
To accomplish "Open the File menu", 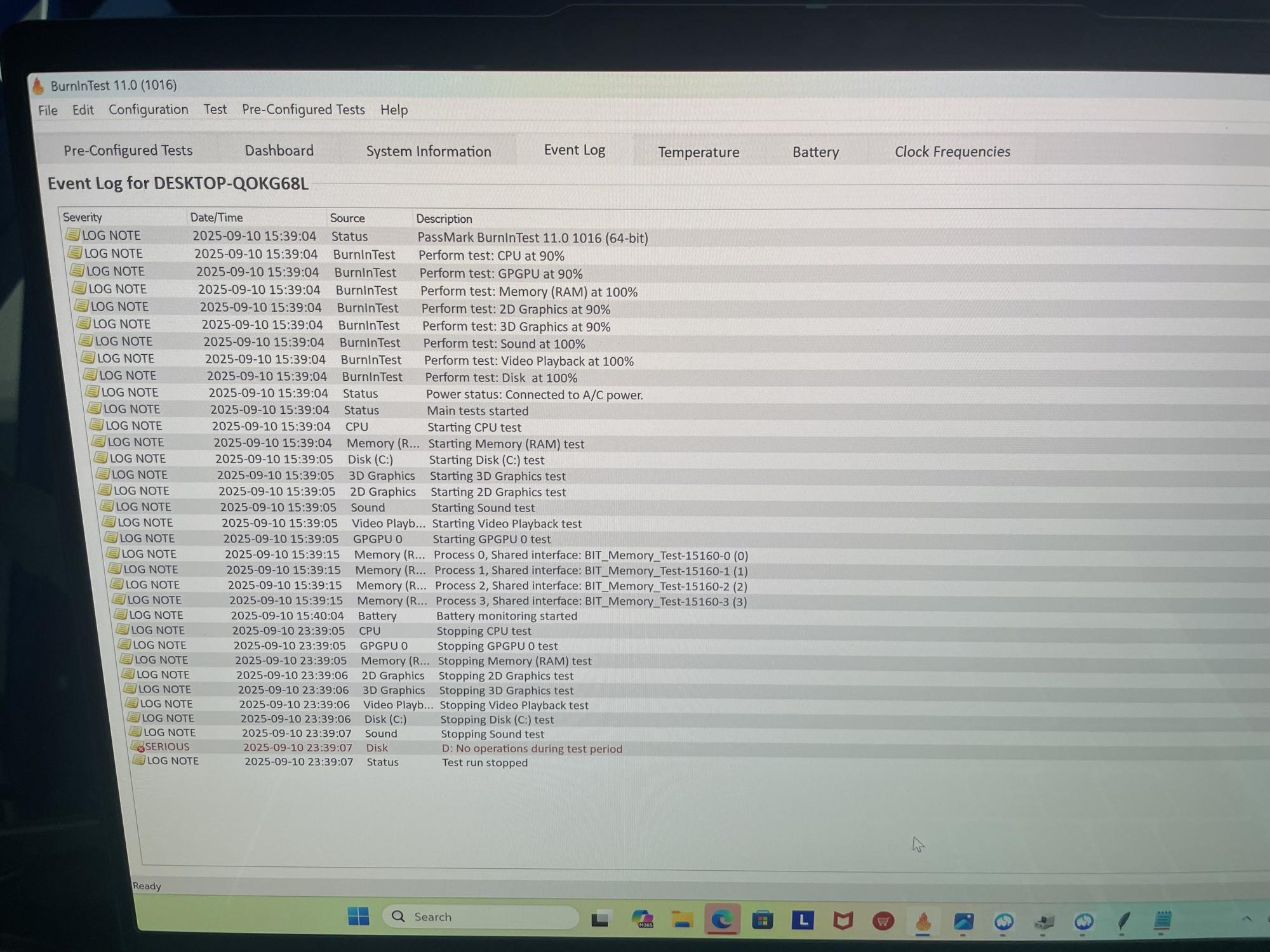I will point(48,110).
